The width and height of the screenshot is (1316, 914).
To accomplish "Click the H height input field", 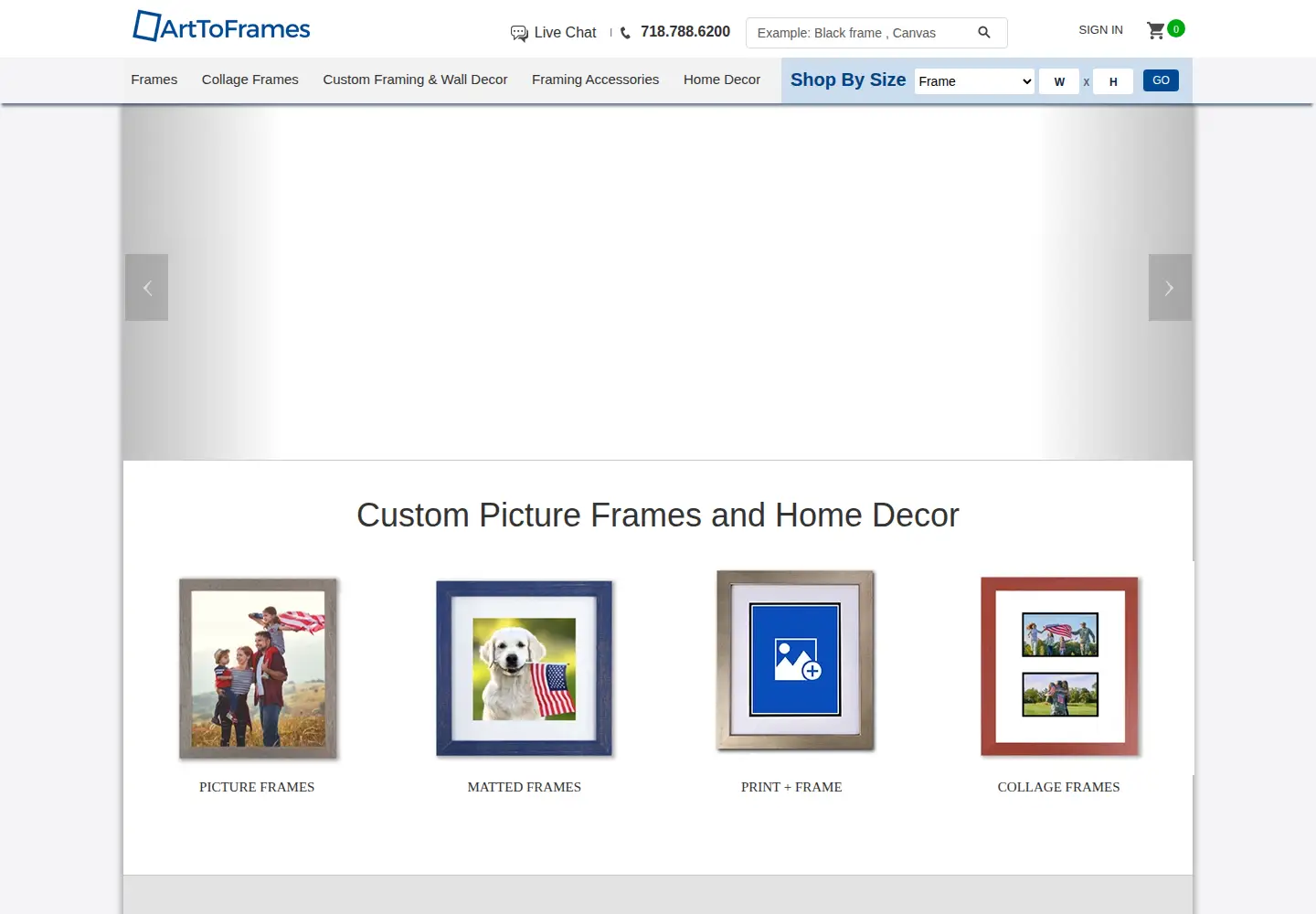I will point(1113,81).
